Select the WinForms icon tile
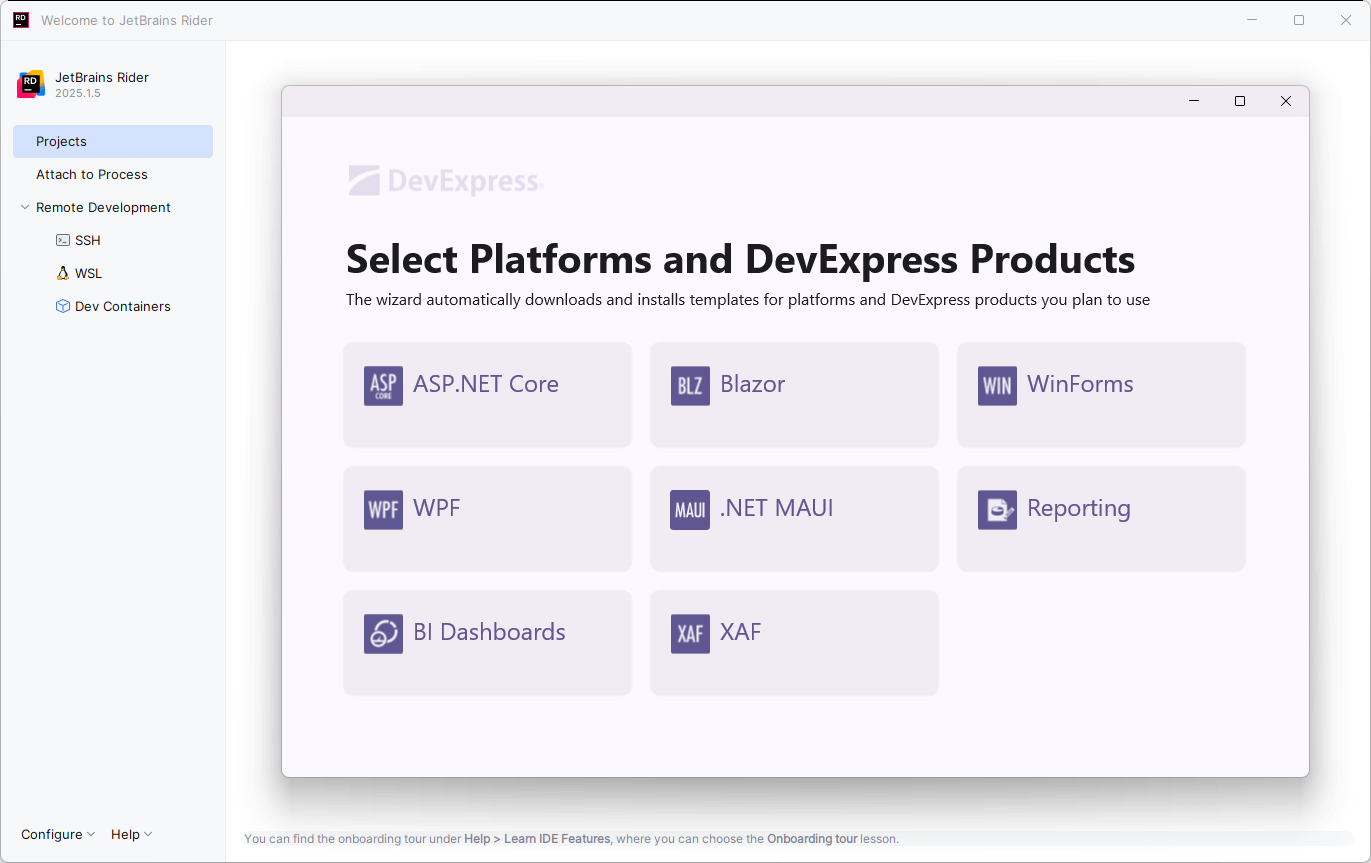The image size is (1371, 863). 997,385
